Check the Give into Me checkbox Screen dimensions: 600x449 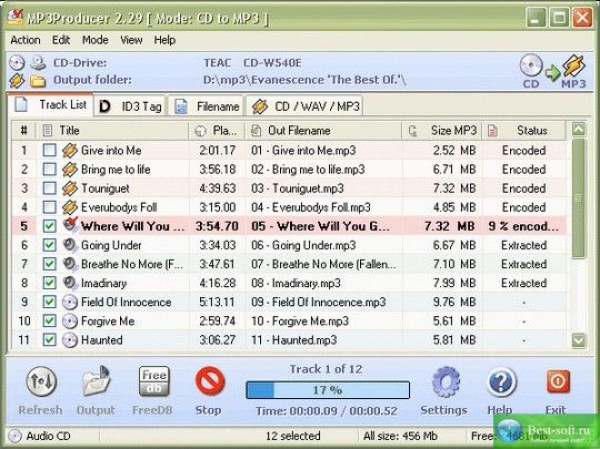coord(49,150)
